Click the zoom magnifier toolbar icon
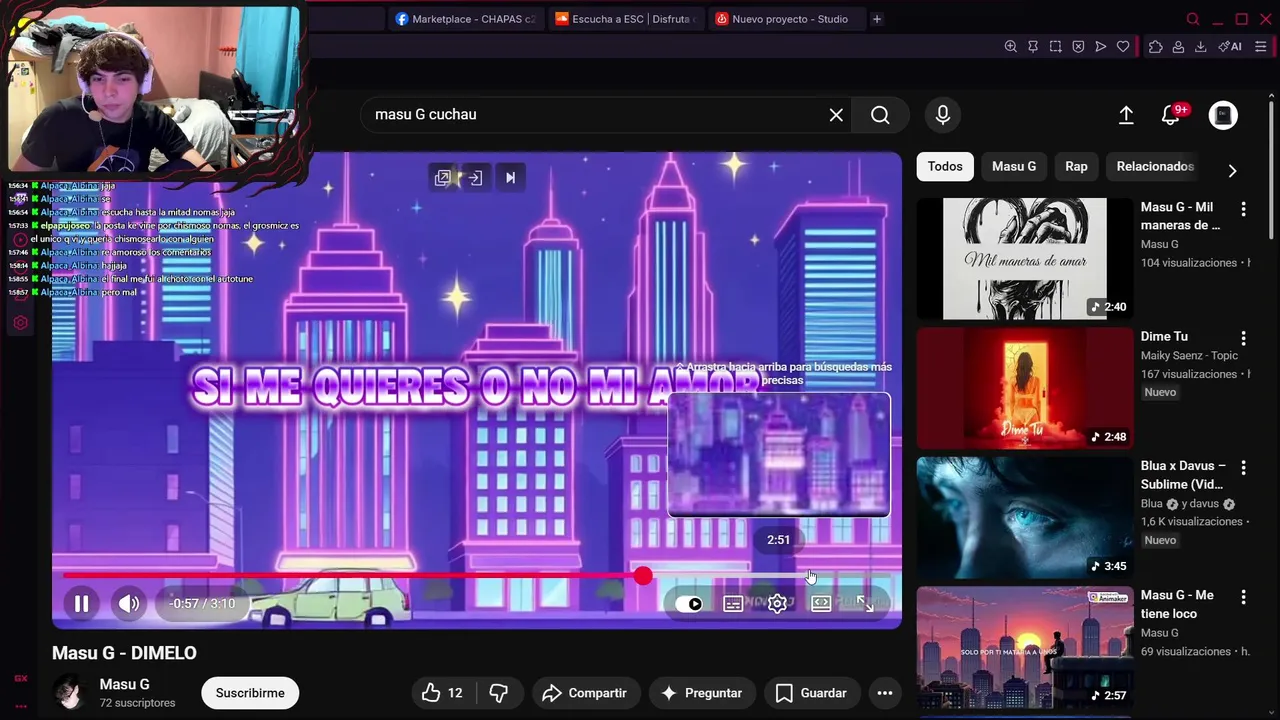This screenshot has height=720, width=1280. (1010, 47)
